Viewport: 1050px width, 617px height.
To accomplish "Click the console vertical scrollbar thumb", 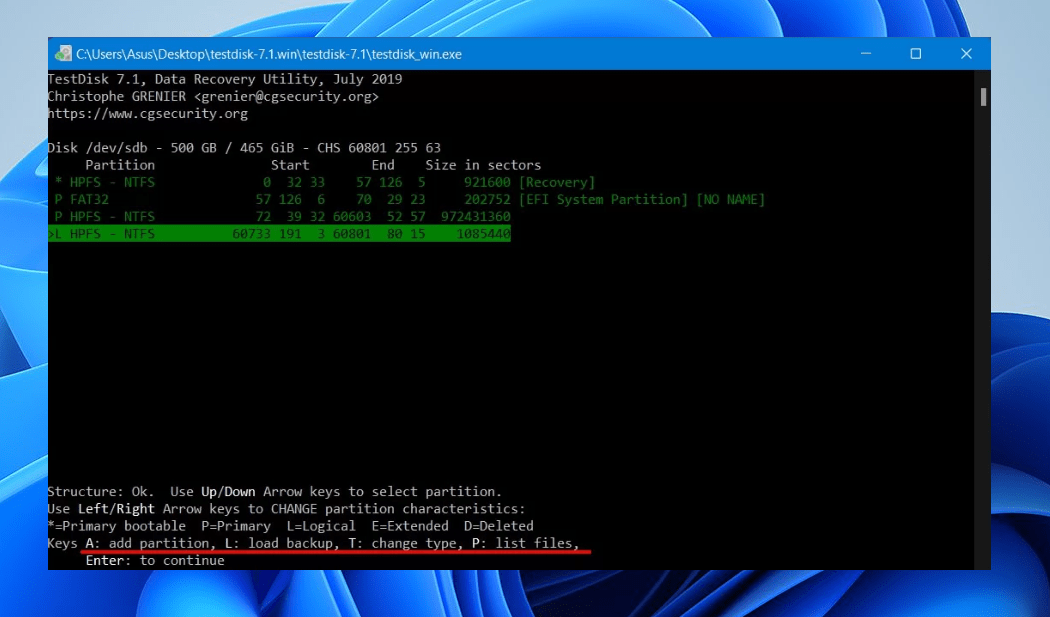I will point(983,97).
